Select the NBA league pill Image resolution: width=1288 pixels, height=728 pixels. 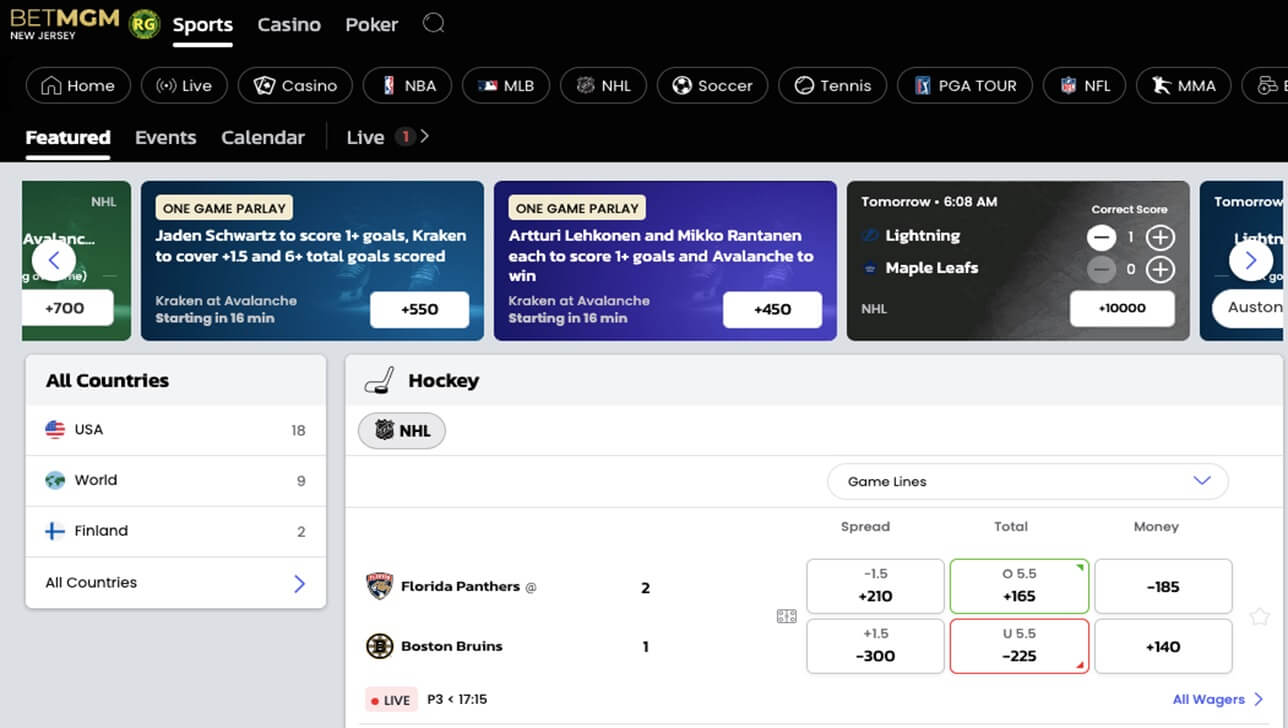pyautogui.click(x=407, y=86)
